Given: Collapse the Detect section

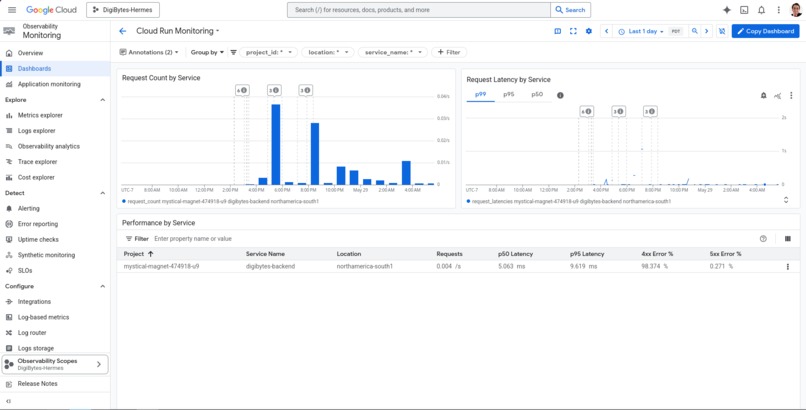Looking at the screenshot, I should (x=102, y=193).
